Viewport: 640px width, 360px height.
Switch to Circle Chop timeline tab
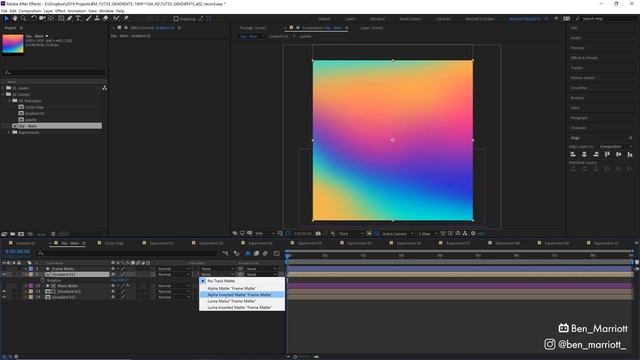click(x=114, y=243)
